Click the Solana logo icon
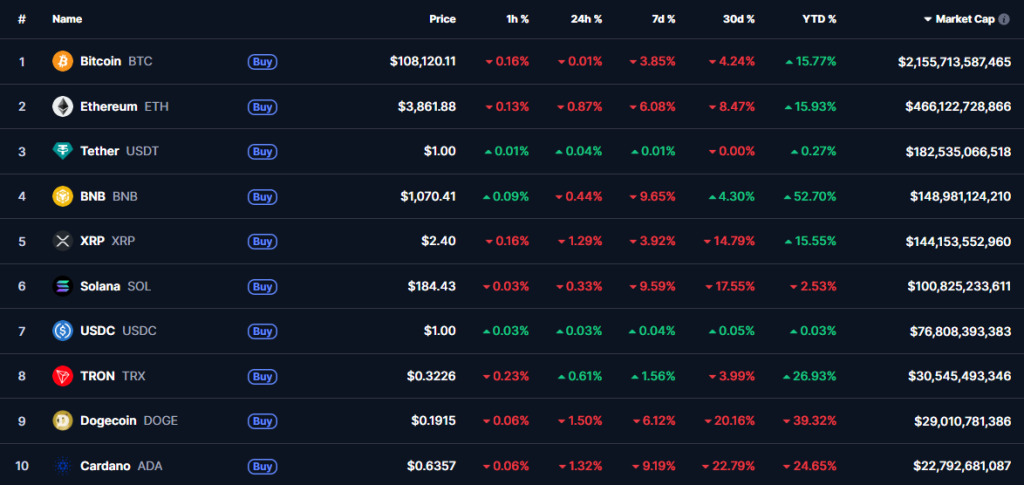Screen dimensions: 1024x485 [x=62, y=287]
